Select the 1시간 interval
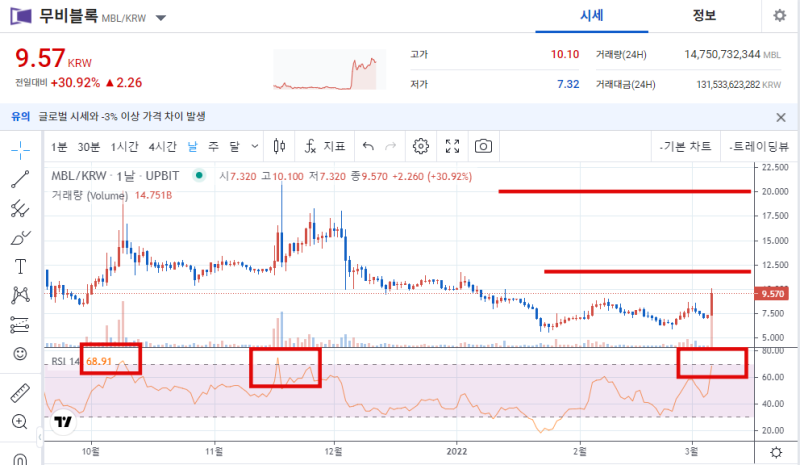The width and height of the screenshot is (800, 465). (124, 147)
